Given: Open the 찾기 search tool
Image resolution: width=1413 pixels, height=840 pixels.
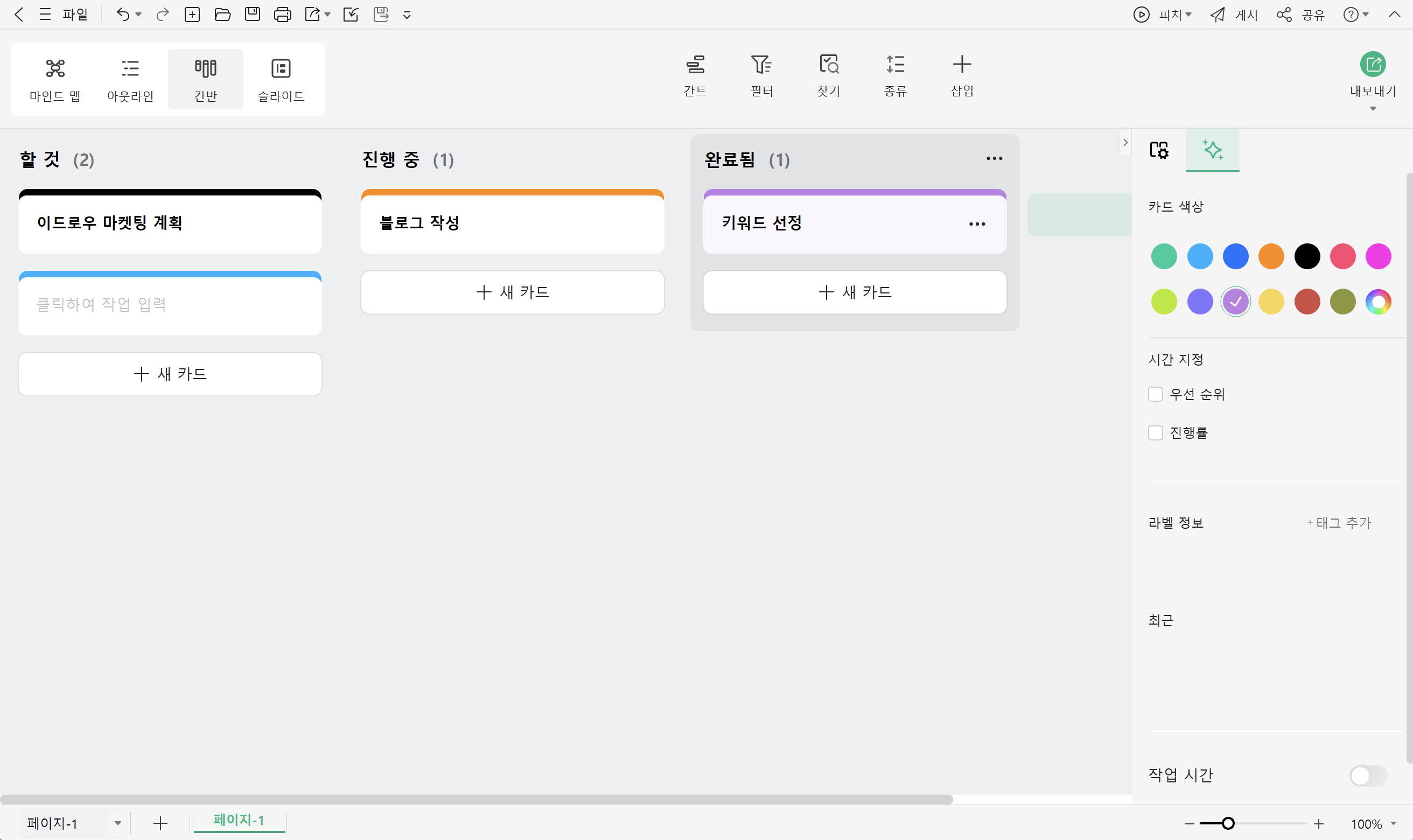Looking at the screenshot, I should [828, 75].
